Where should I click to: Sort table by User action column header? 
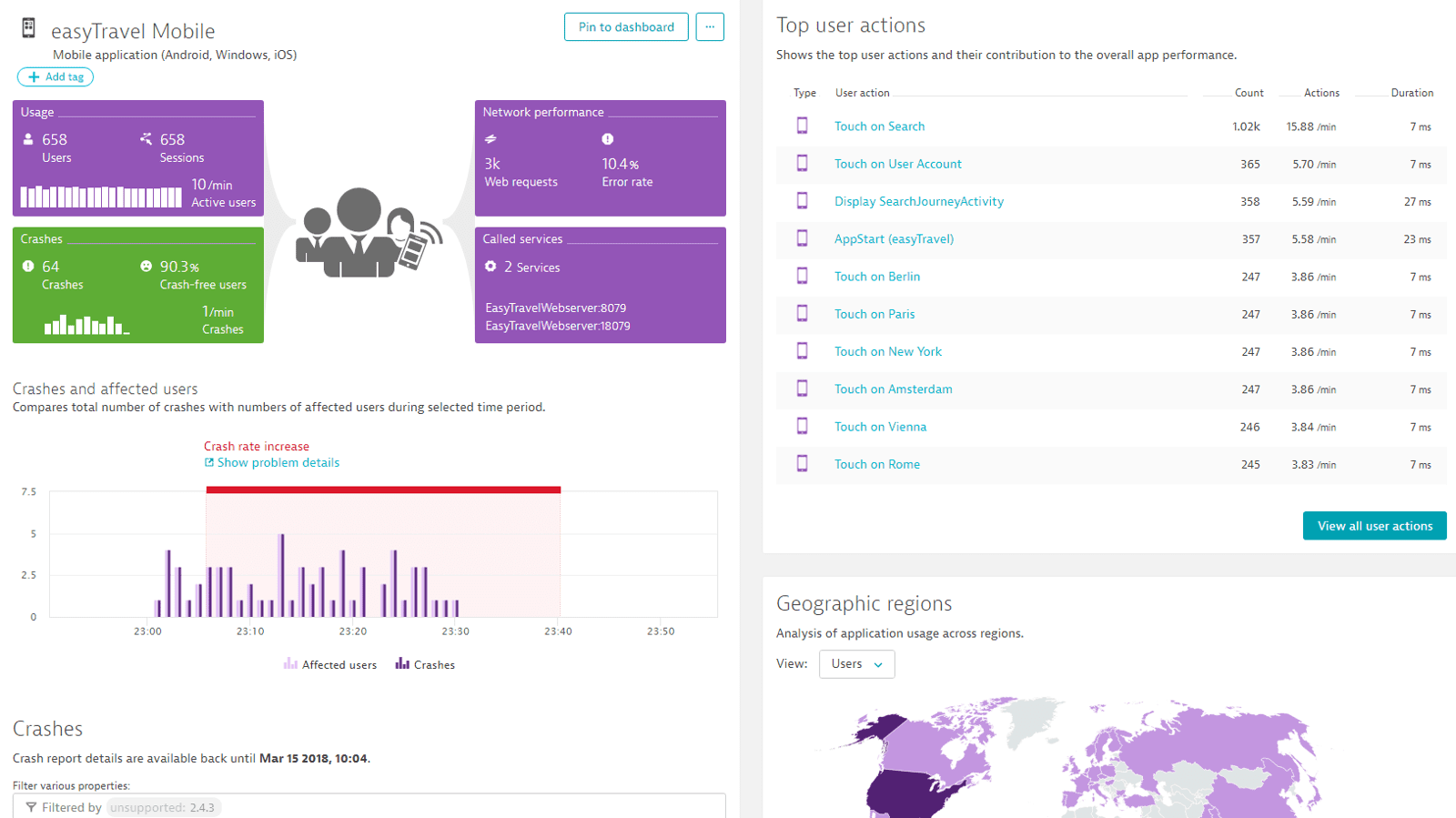[862, 93]
